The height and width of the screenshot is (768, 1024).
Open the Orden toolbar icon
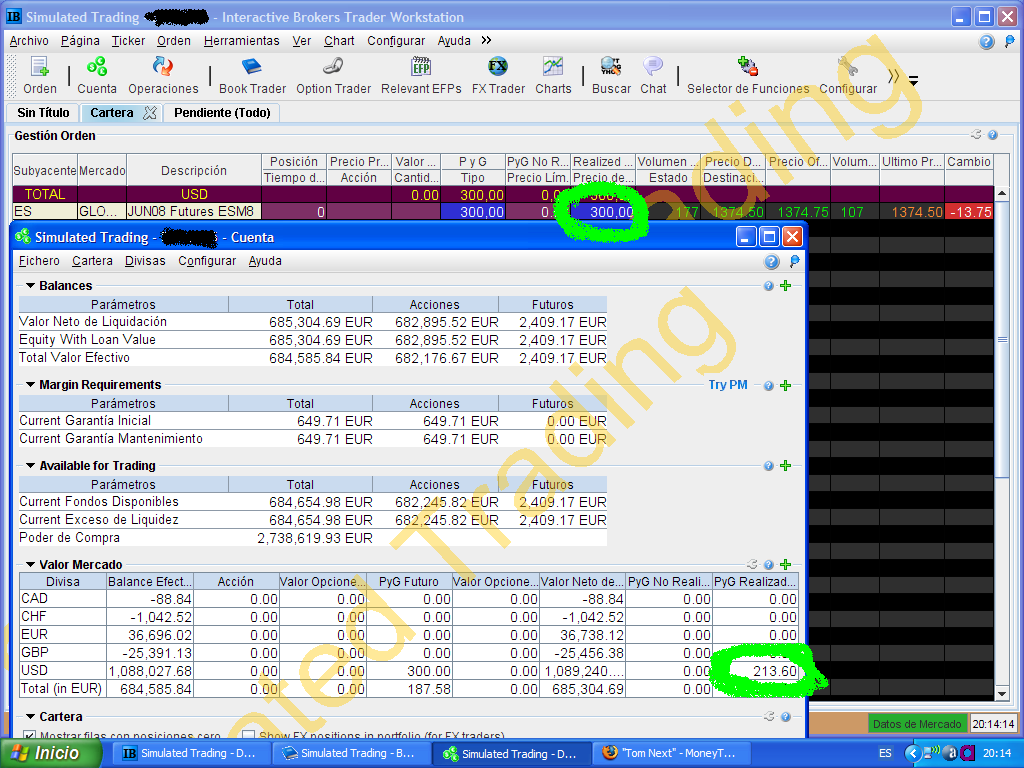(x=40, y=76)
